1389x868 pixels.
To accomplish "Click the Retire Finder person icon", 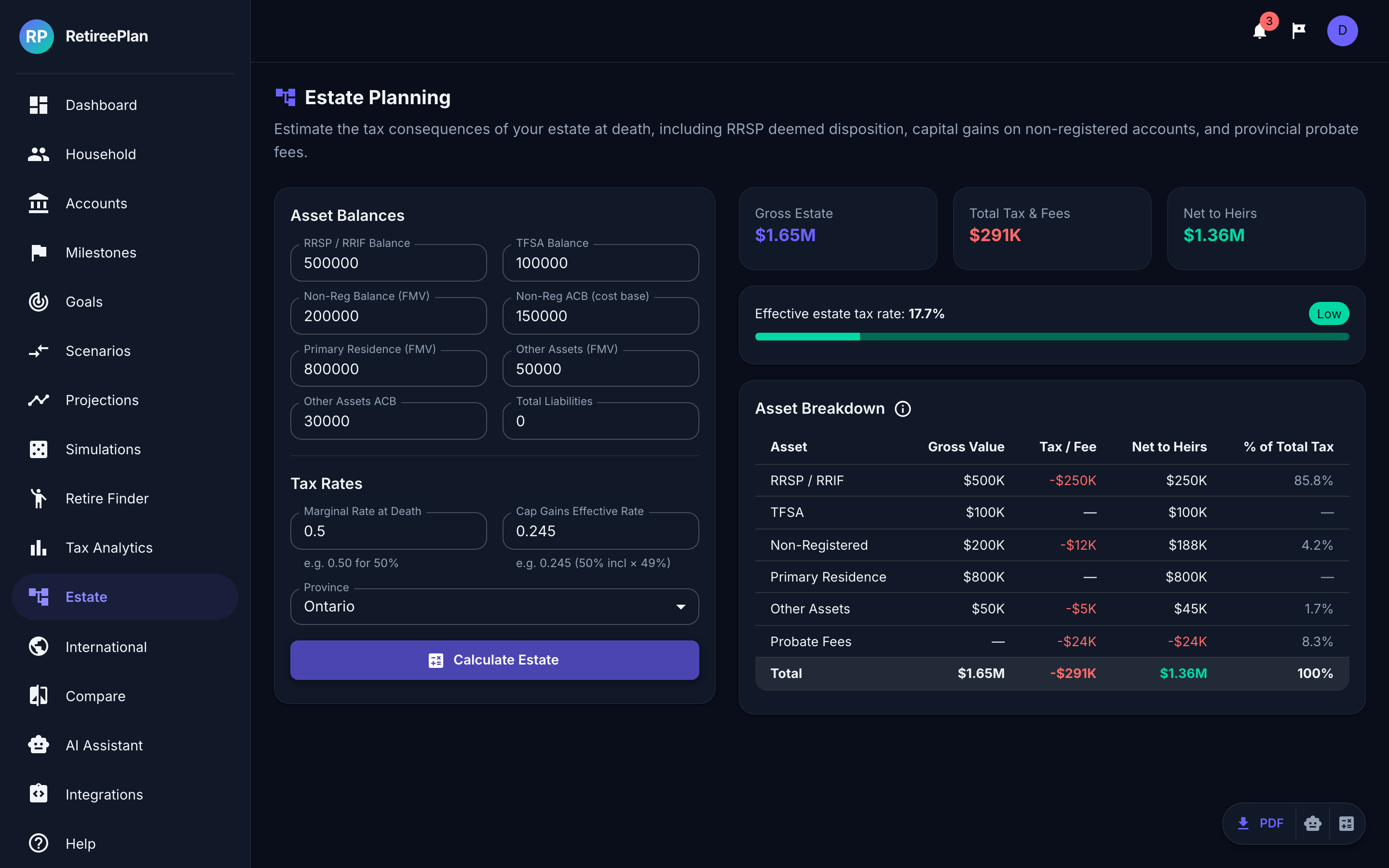I will coord(39,498).
